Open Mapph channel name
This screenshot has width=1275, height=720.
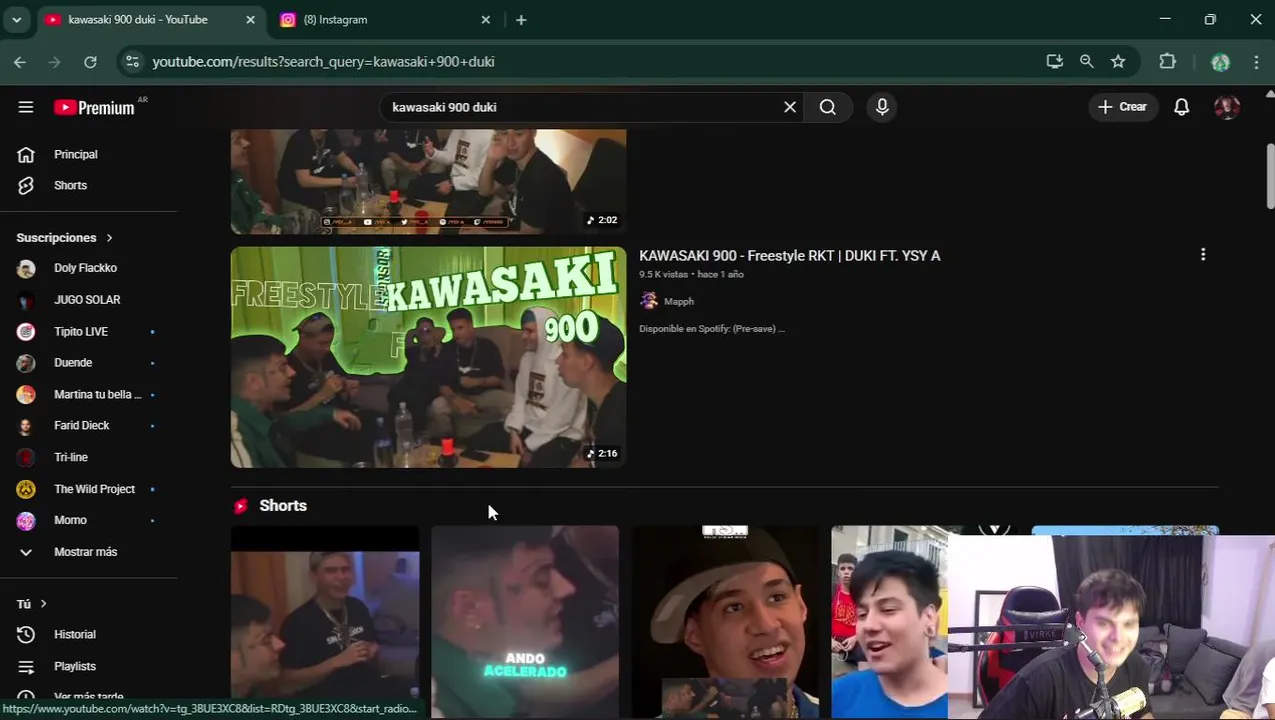(x=679, y=301)
